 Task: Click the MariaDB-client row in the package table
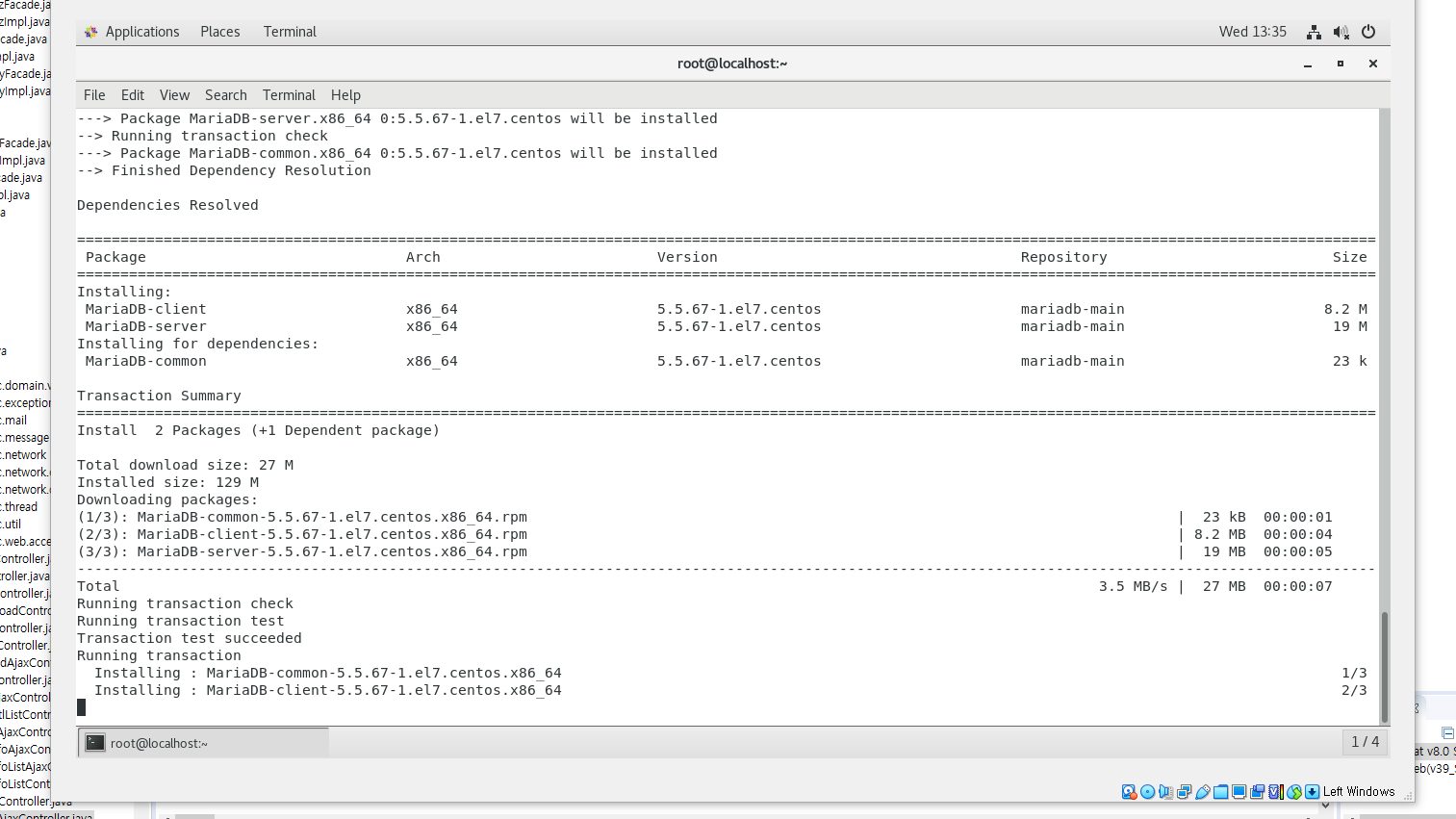(726, 309)
